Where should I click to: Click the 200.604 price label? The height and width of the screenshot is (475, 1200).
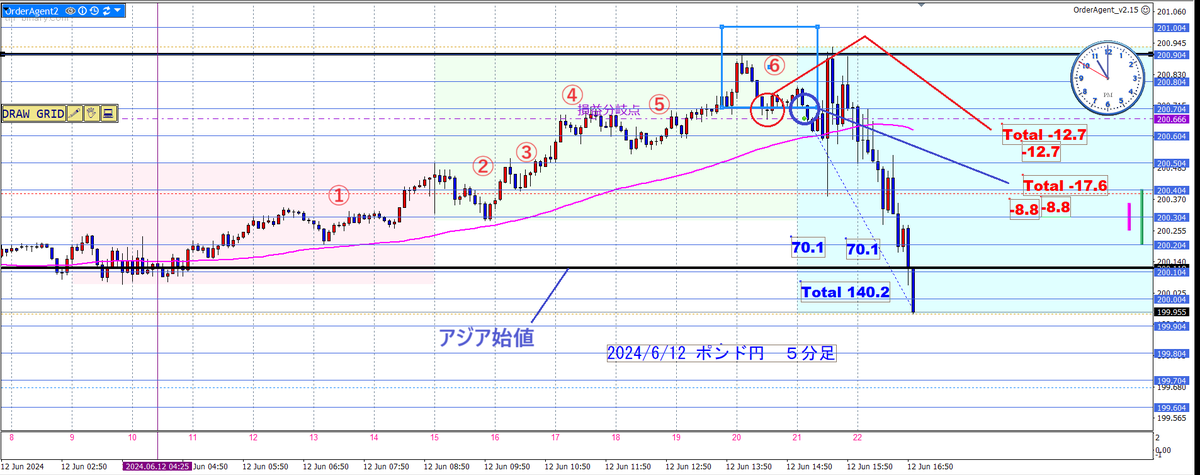pos(1171,137)
